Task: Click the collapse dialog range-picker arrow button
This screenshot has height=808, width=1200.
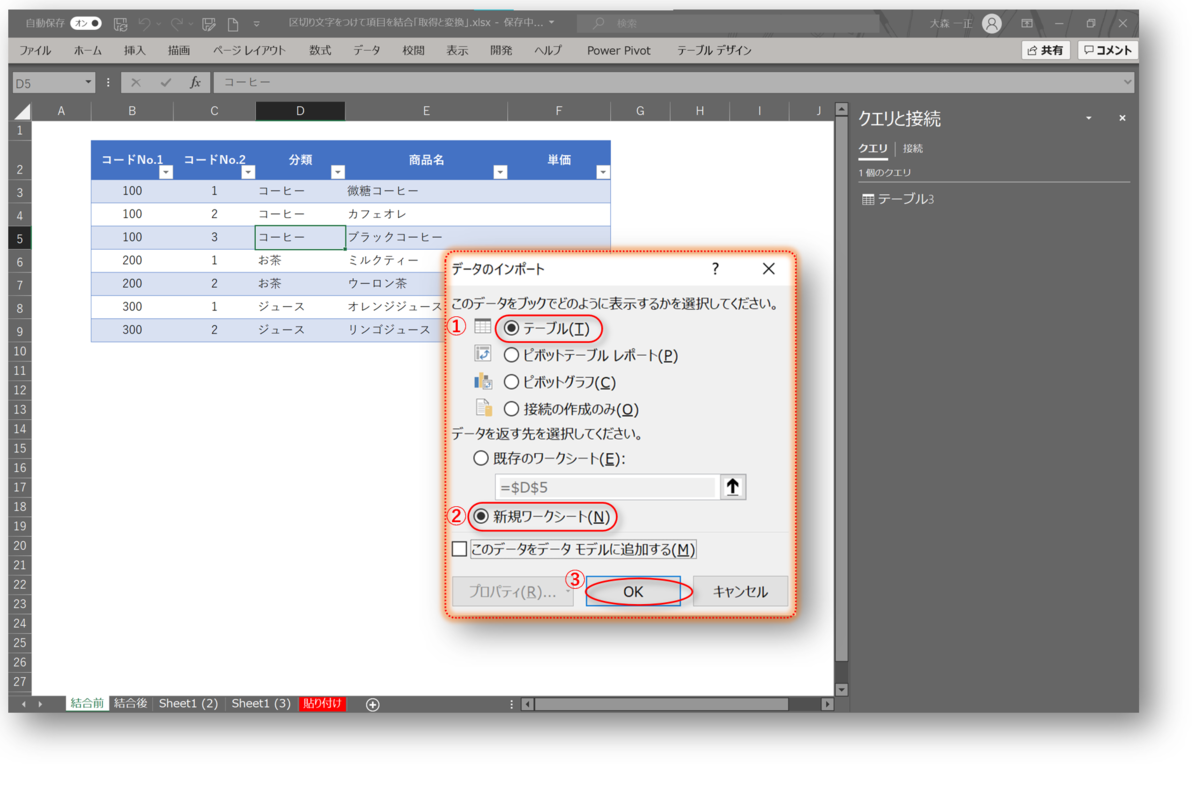Action: click(x=733, y=487)
